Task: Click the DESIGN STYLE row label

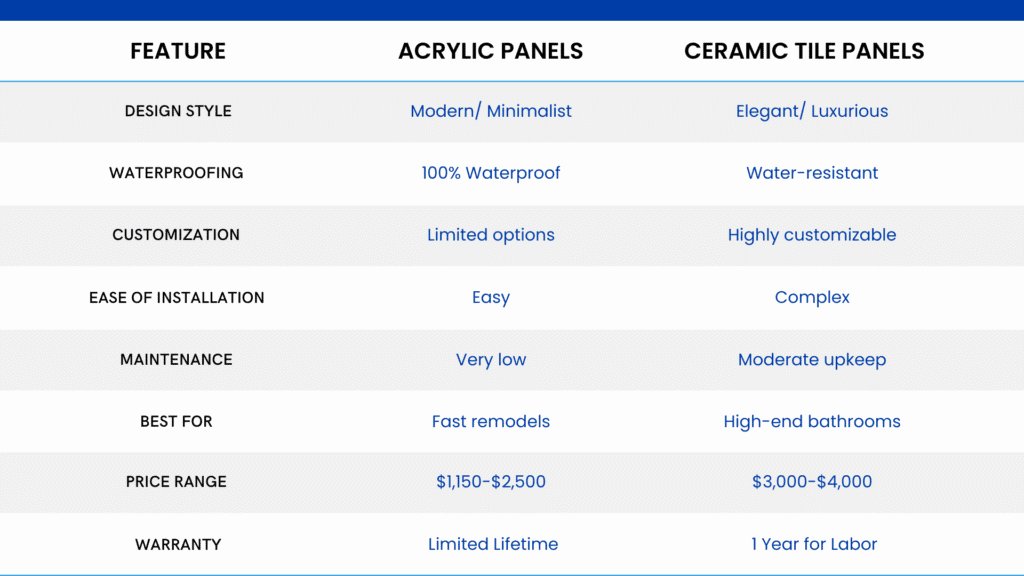Action: click(177, 111)
